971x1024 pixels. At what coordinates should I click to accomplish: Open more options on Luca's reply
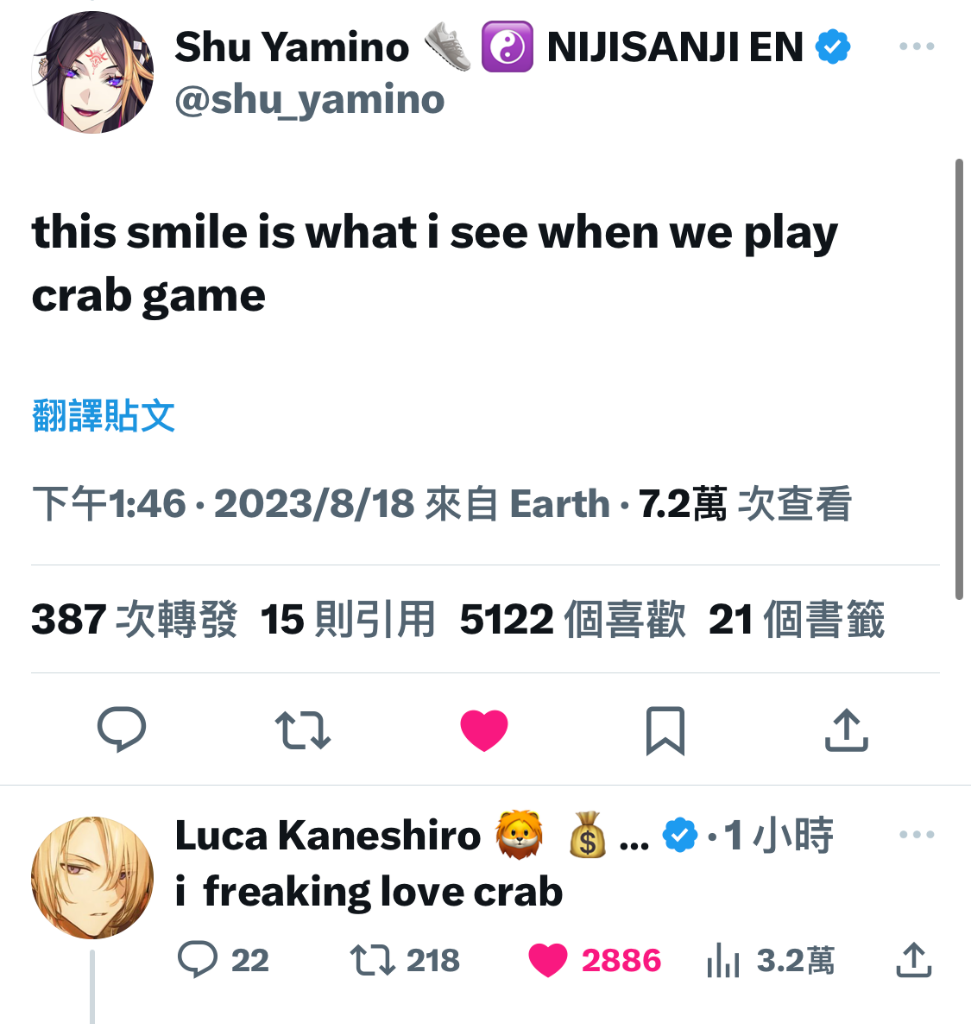coord(917,834)
